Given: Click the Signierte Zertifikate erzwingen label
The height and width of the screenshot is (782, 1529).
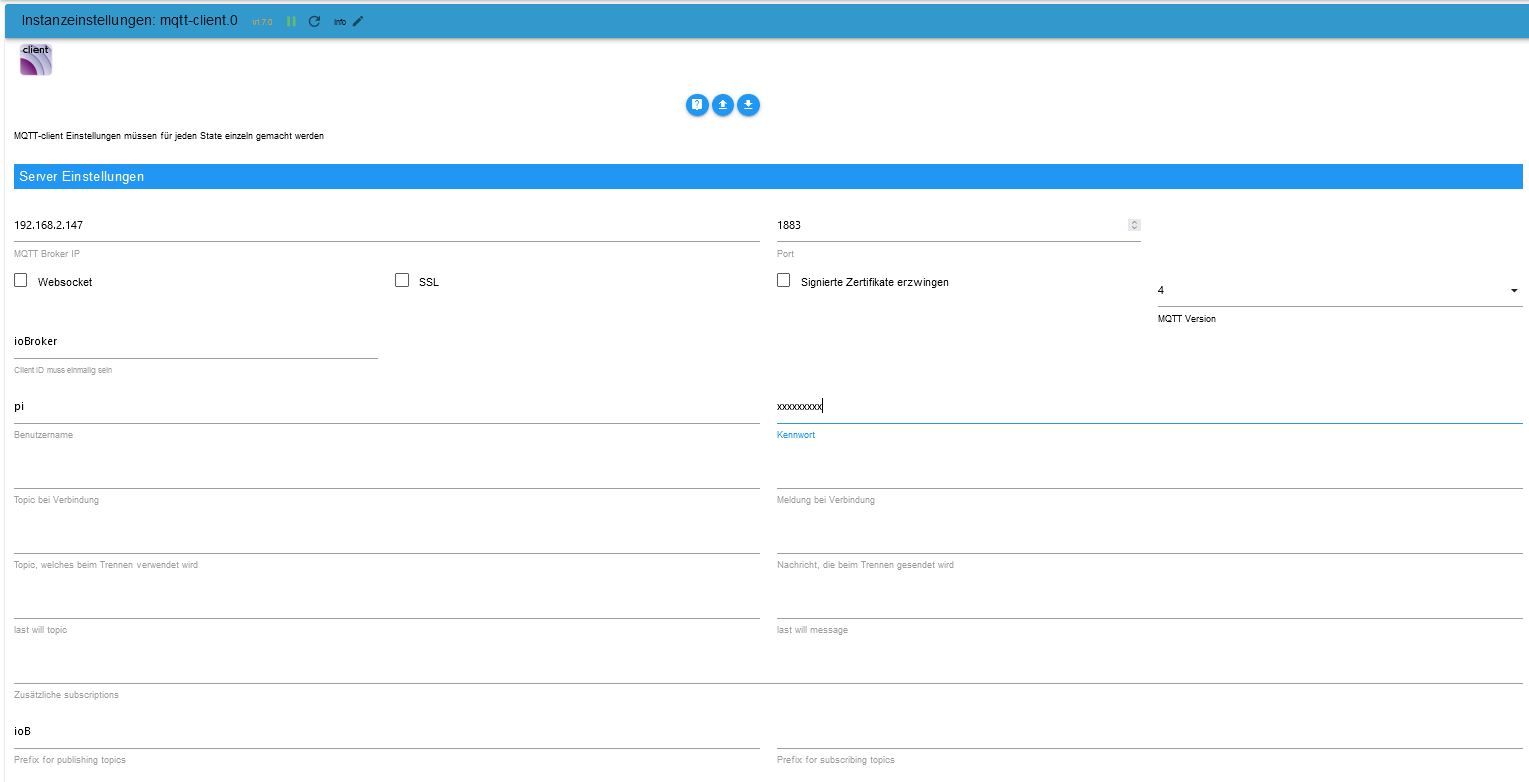Looking at the screenshot, I should click(x=875, y=282).
